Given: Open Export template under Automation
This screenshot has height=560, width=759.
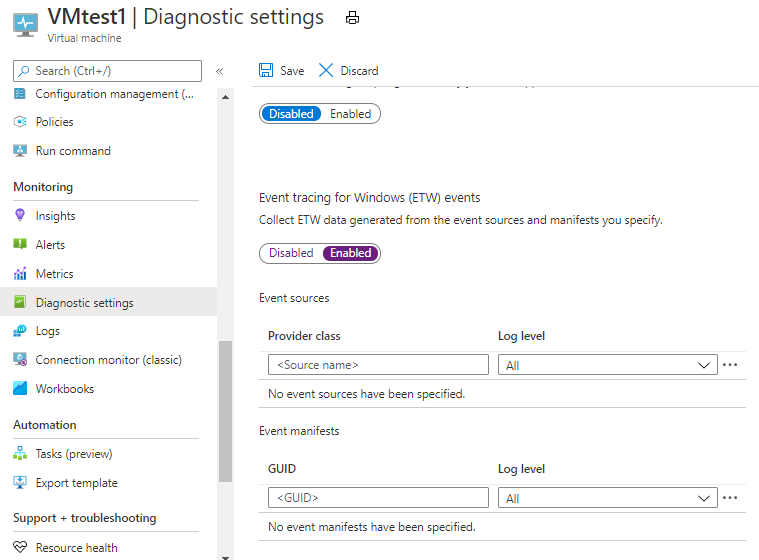Looking at the screenshot, I should [x=76, y=483].
